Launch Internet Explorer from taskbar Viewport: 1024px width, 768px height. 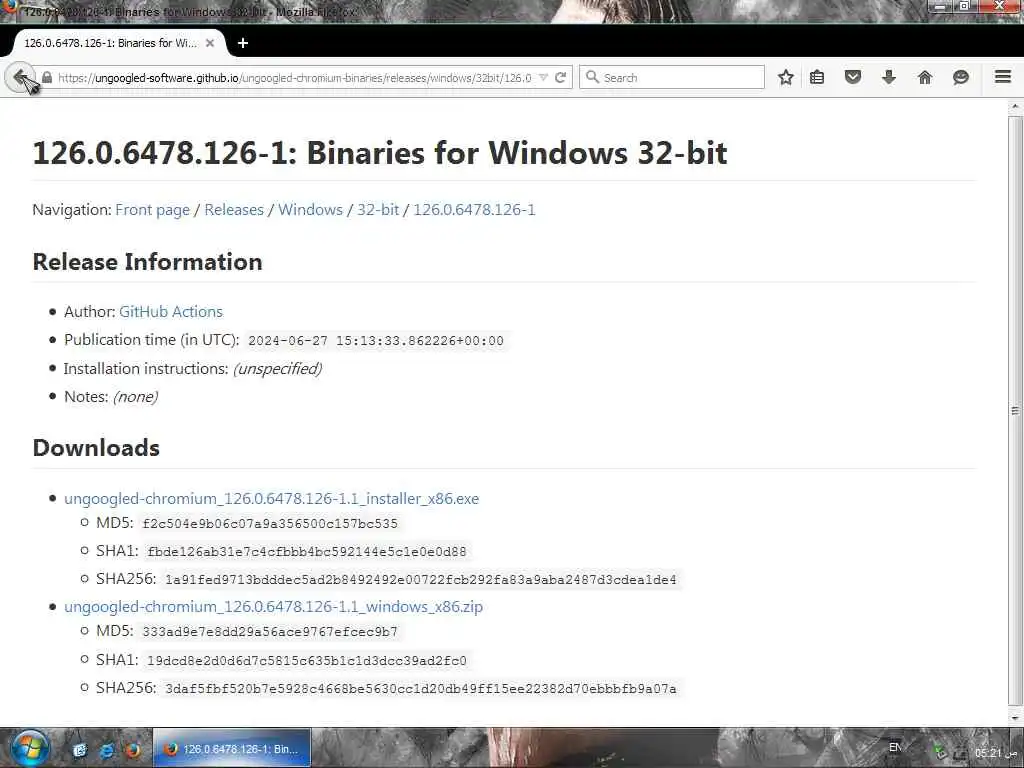click(x=106, y=750)
